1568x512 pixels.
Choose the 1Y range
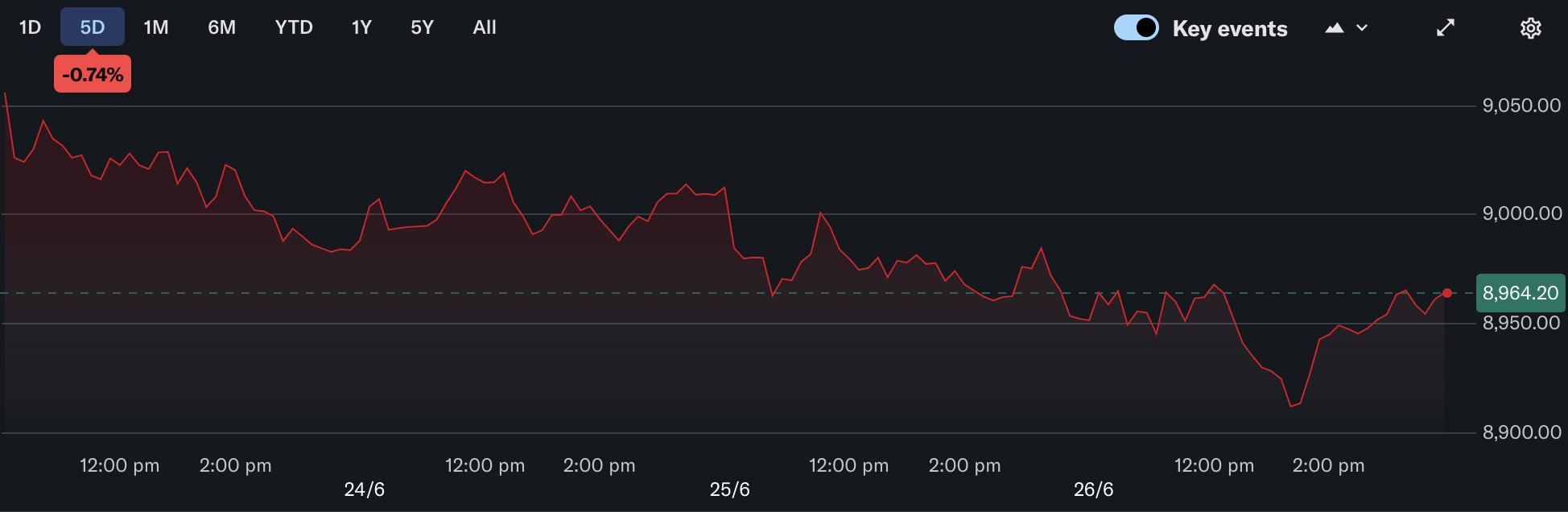pyautogui.click(x=361, y=27)
